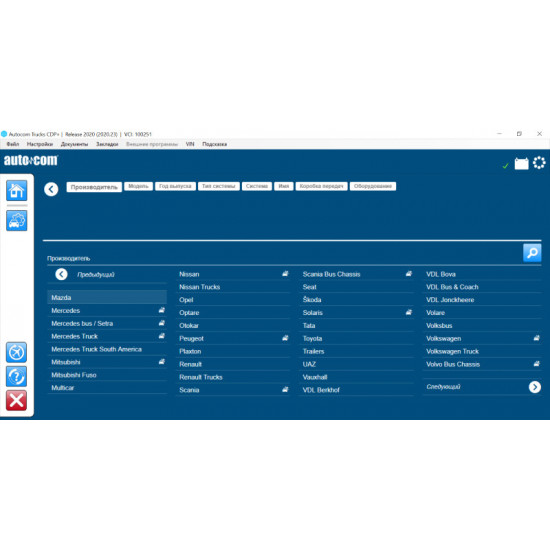550x550 pixels.
Task: Click the flight recorder airplane icon
Action: [x=16, y=352]
